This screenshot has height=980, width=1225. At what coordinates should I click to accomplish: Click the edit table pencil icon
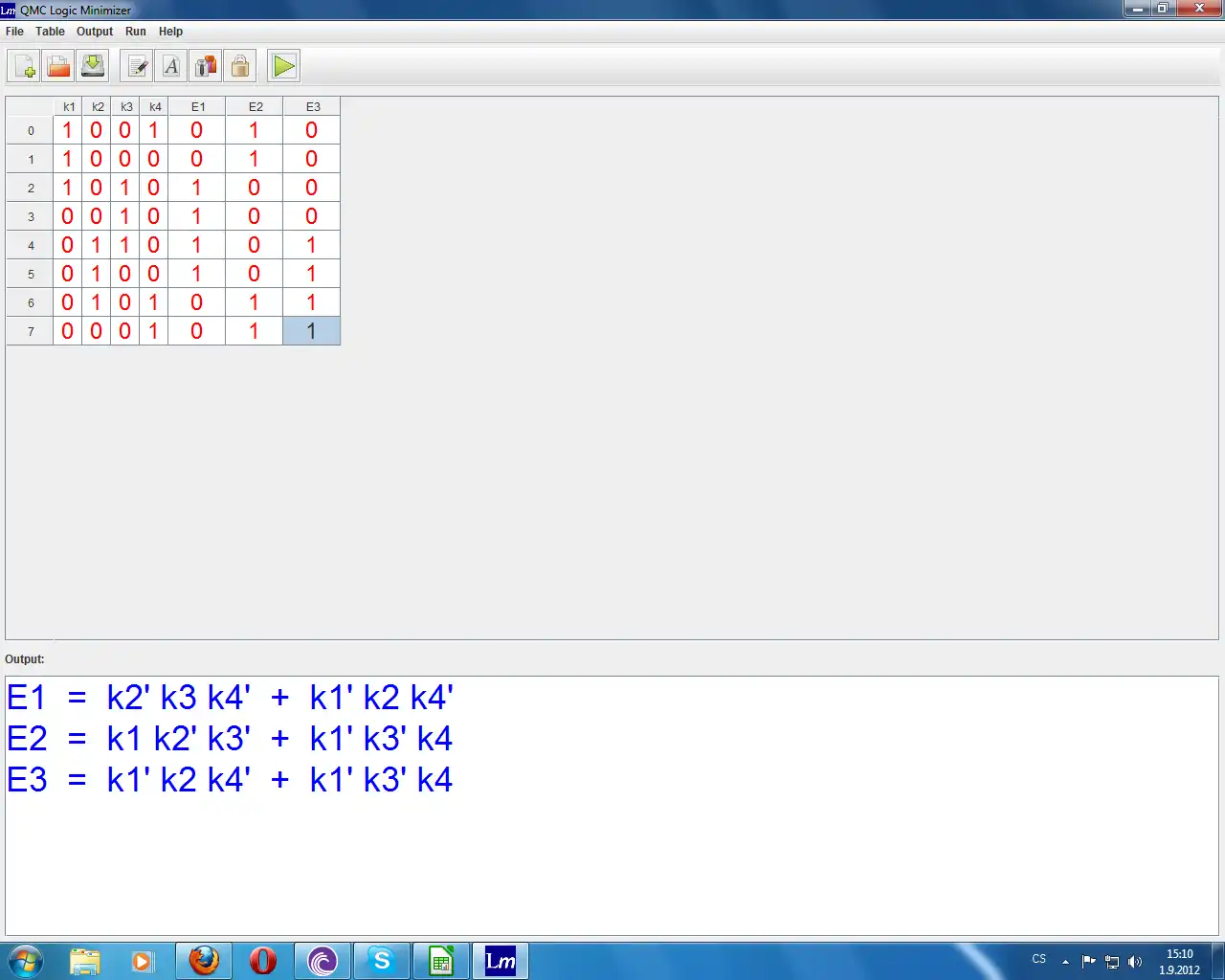click(137, 66)
